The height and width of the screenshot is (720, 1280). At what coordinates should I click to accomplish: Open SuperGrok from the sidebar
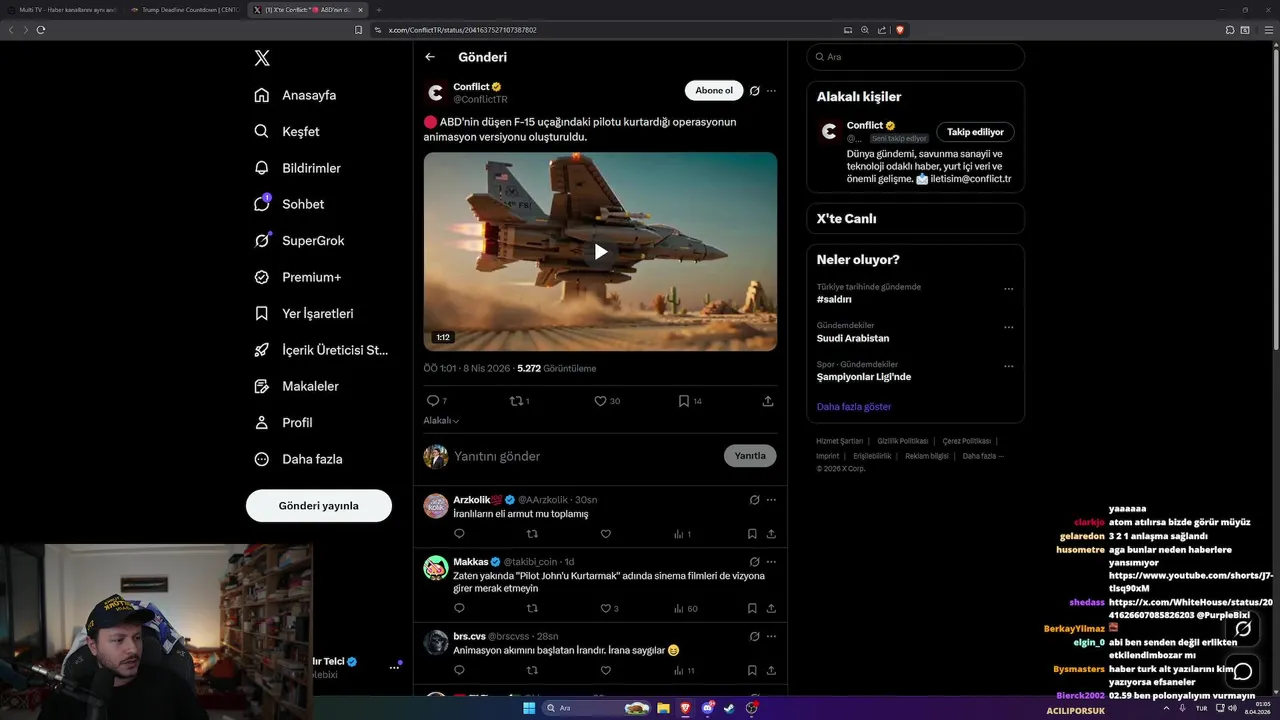tap(299, 240)
